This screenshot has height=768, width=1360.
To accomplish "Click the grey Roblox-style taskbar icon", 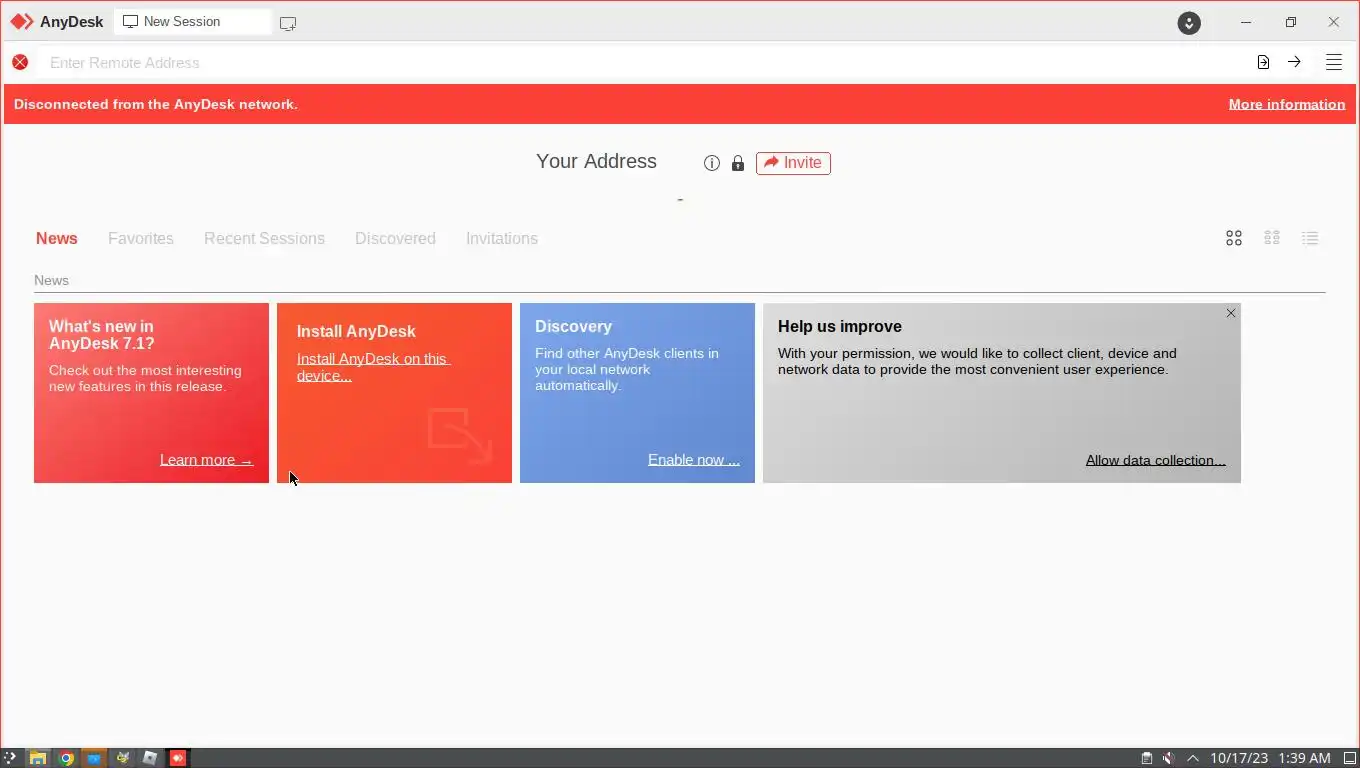I will [150, 758].
